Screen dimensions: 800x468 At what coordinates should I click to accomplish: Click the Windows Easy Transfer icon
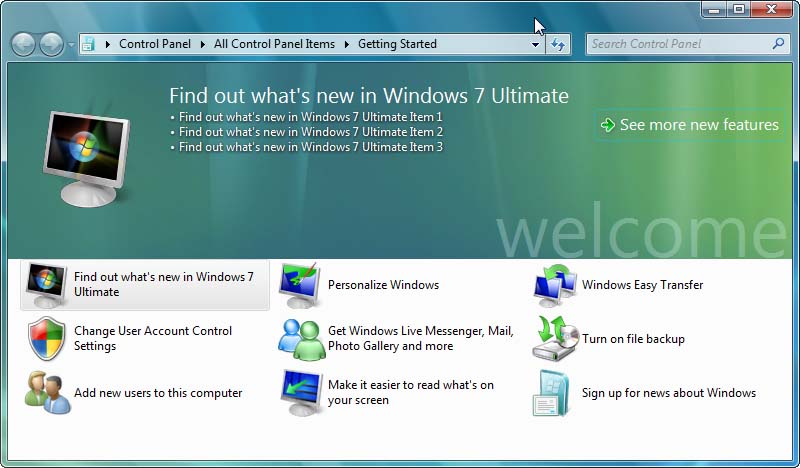pos(553,285)
